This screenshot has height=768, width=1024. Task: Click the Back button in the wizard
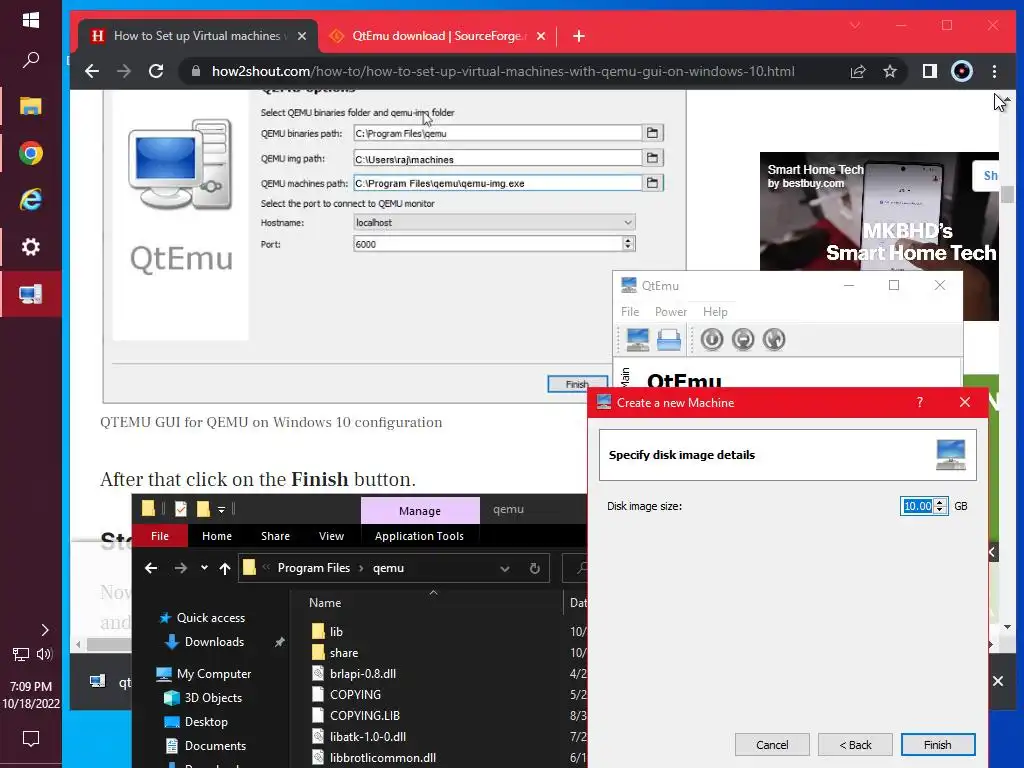click(x=856, y=744)
